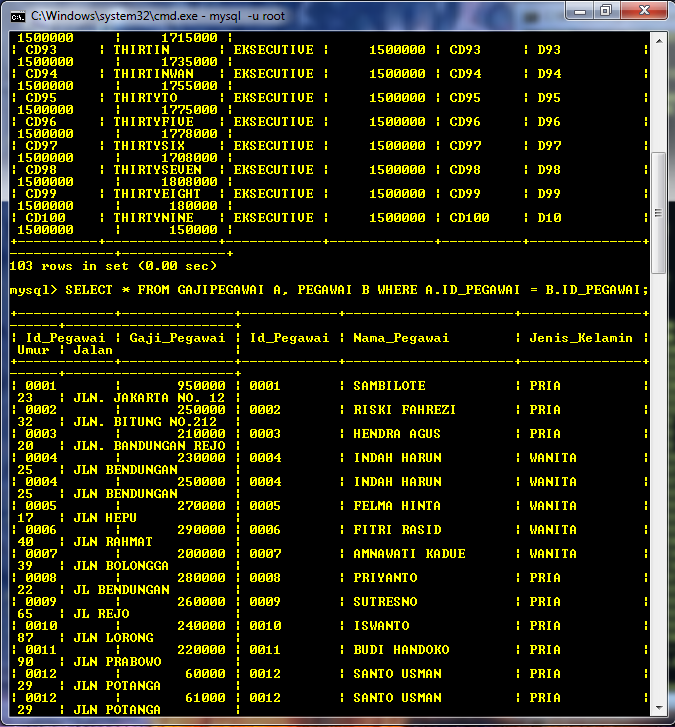Click the name THIRTYTO
The height and width of the screenshot is (727, 675).
pos(146,98)
